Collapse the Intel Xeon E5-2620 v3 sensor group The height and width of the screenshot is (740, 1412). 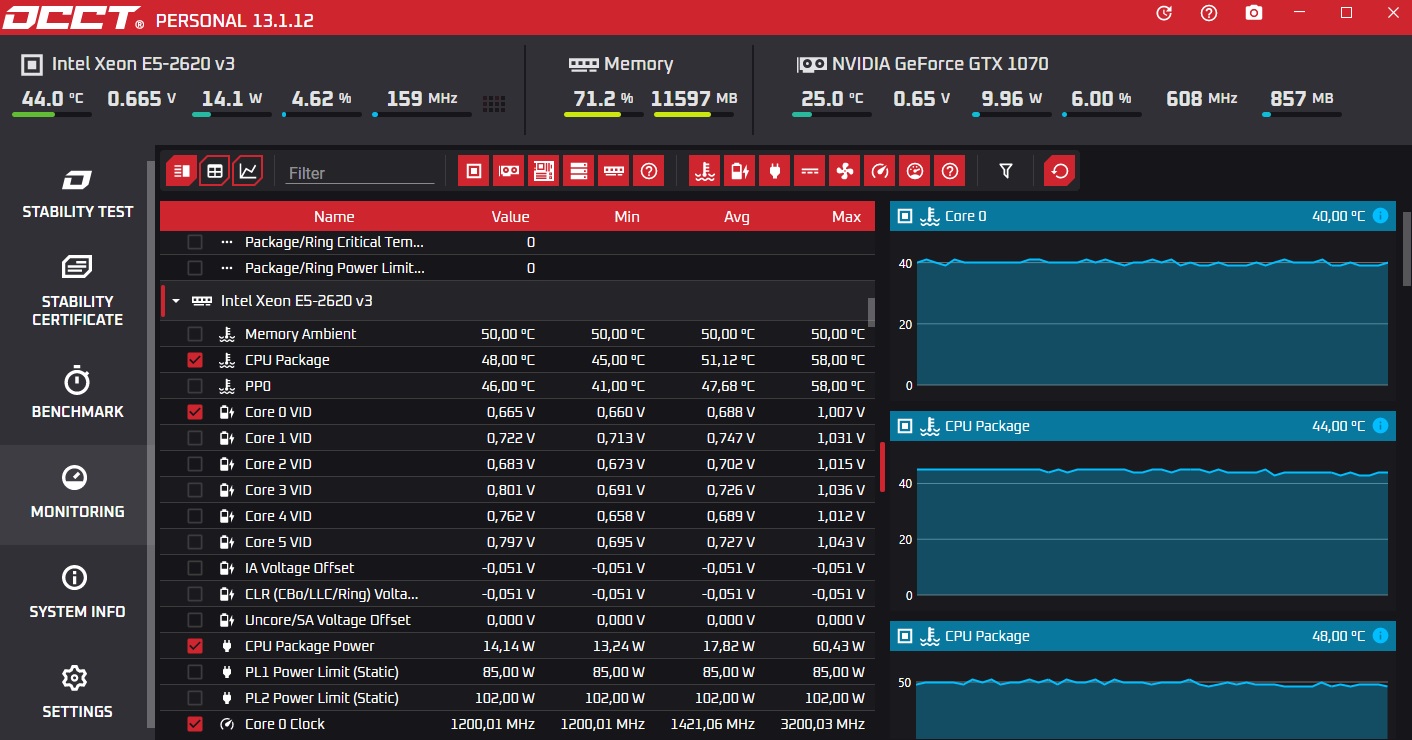[176, 301]
